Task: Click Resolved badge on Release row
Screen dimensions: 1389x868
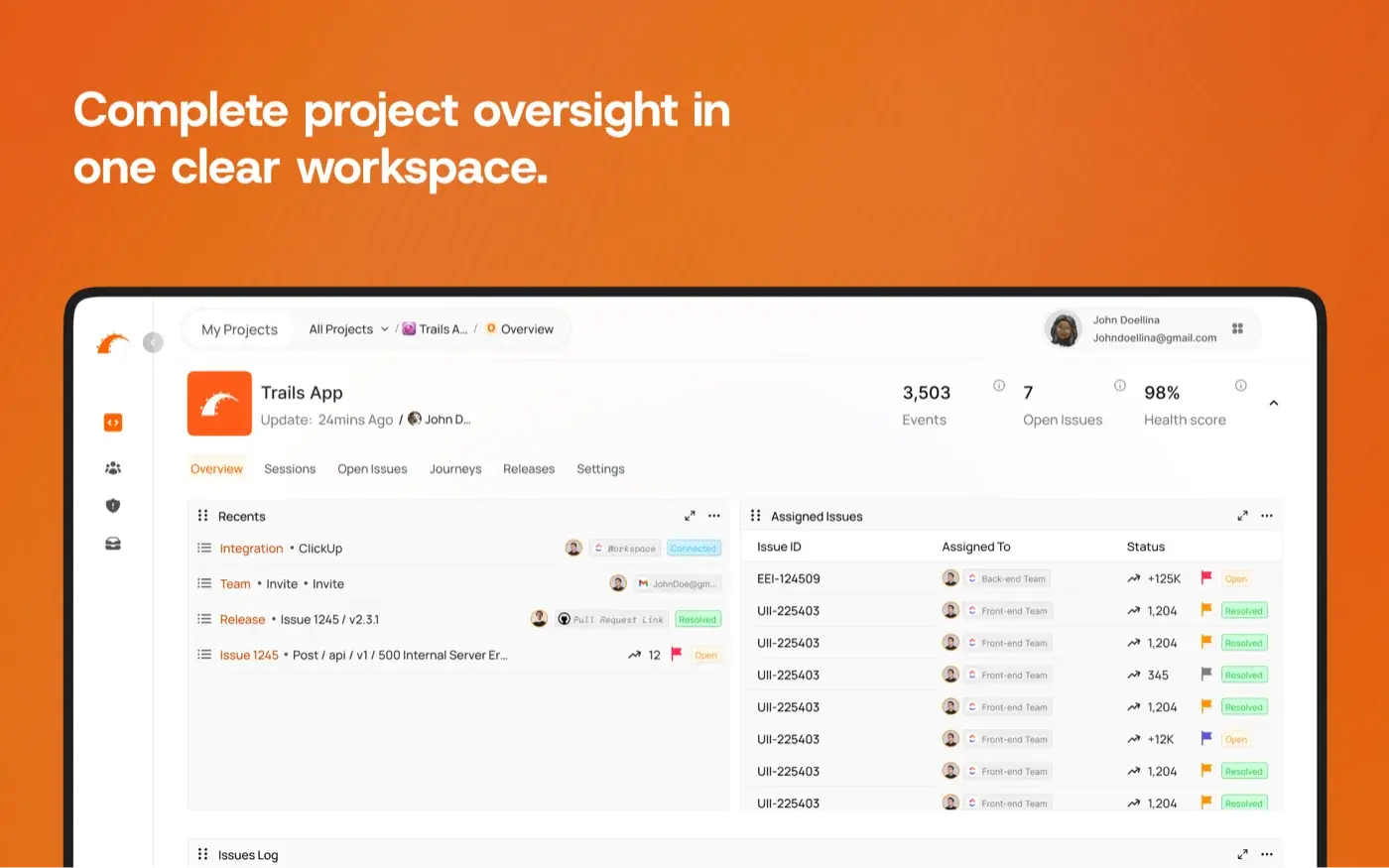Action: tap(697, 619)
